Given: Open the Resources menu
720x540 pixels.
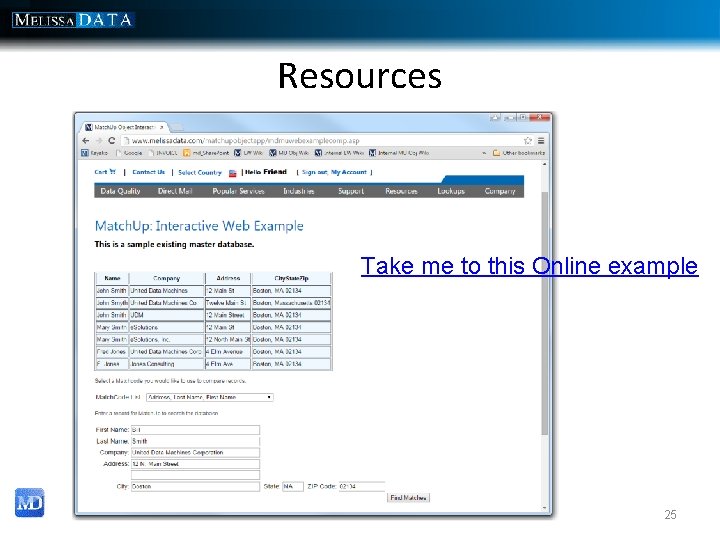Looking at the screenshot, I should pyautogui.click(x=401, y=191).
